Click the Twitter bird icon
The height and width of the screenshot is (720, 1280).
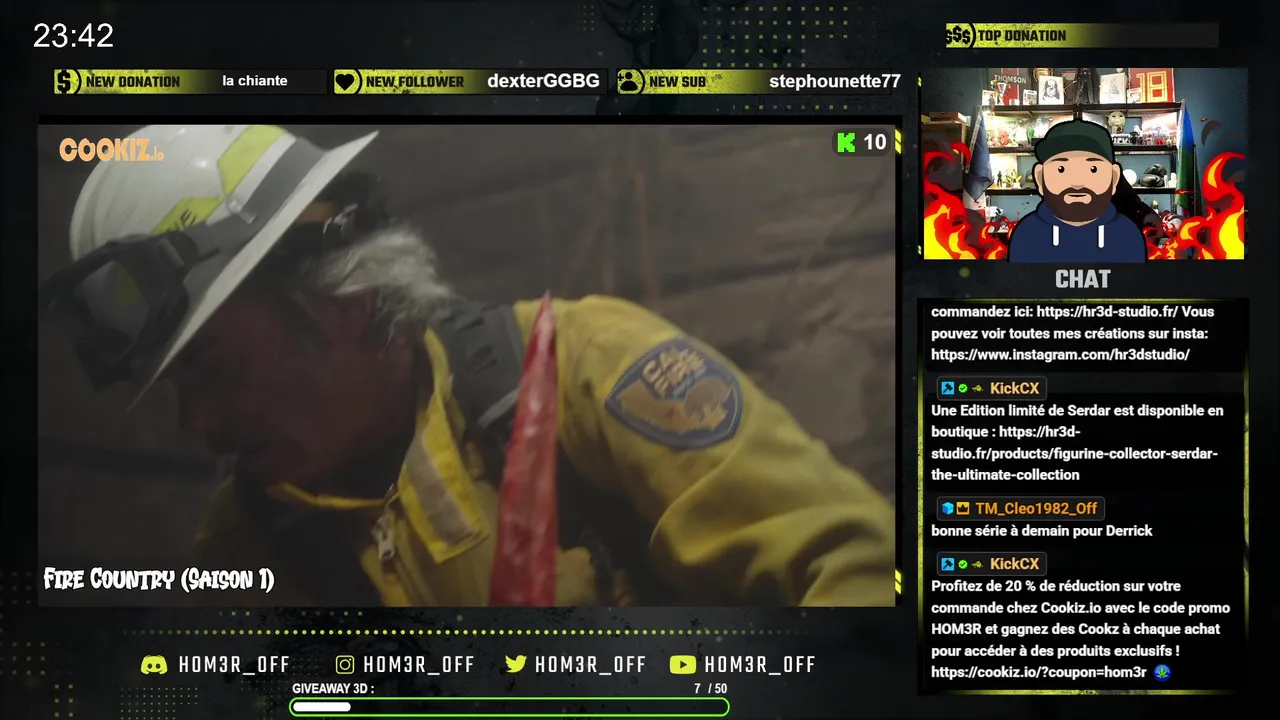(516, 665)
